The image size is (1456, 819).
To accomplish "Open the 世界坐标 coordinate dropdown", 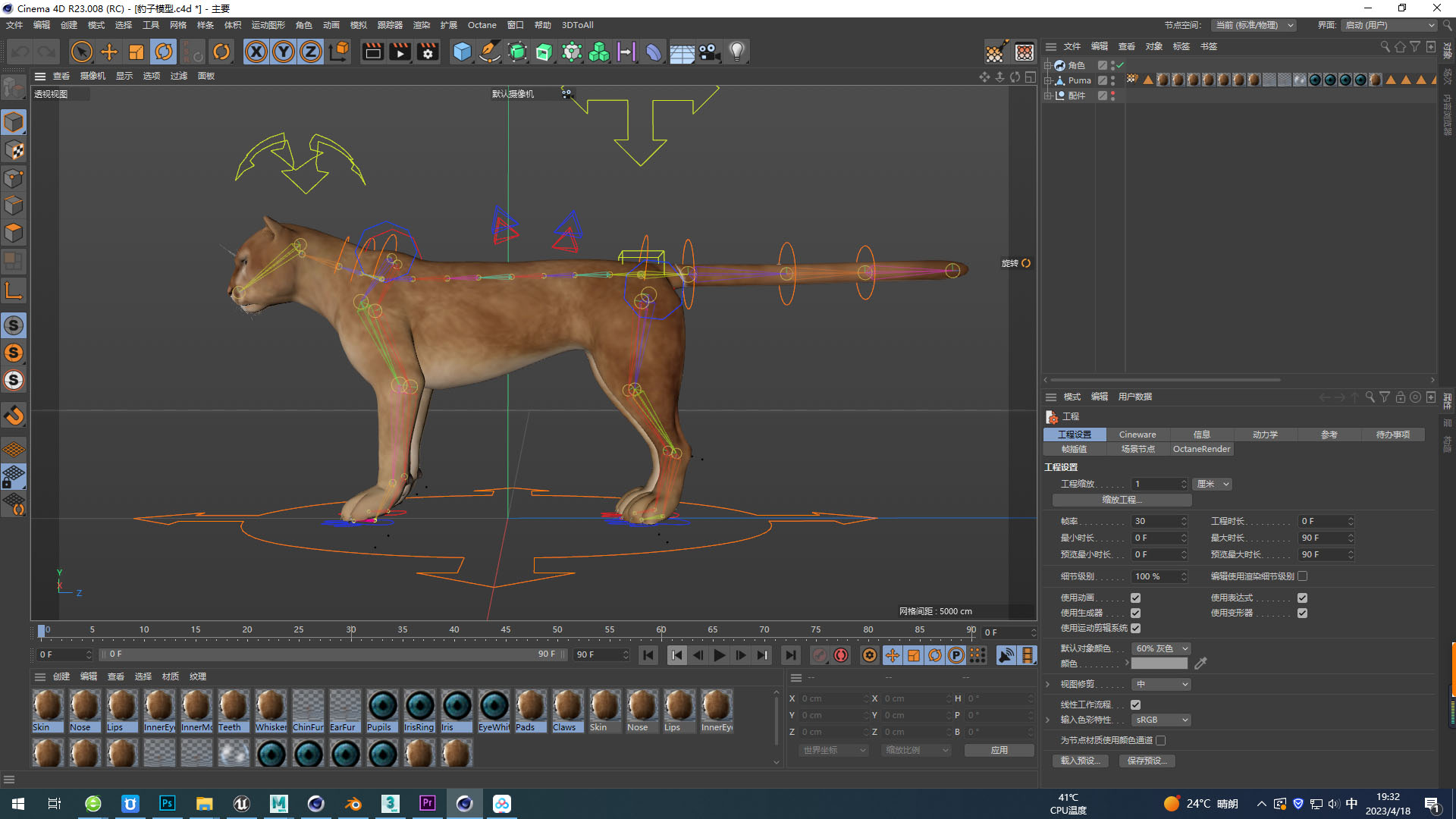I will [x=833, y=750].
